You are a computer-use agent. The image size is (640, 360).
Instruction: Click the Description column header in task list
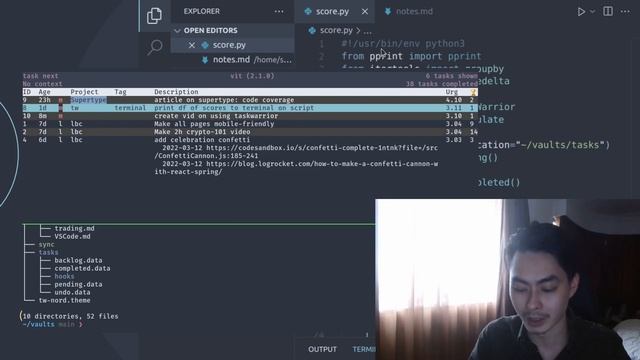click(176, 92)
